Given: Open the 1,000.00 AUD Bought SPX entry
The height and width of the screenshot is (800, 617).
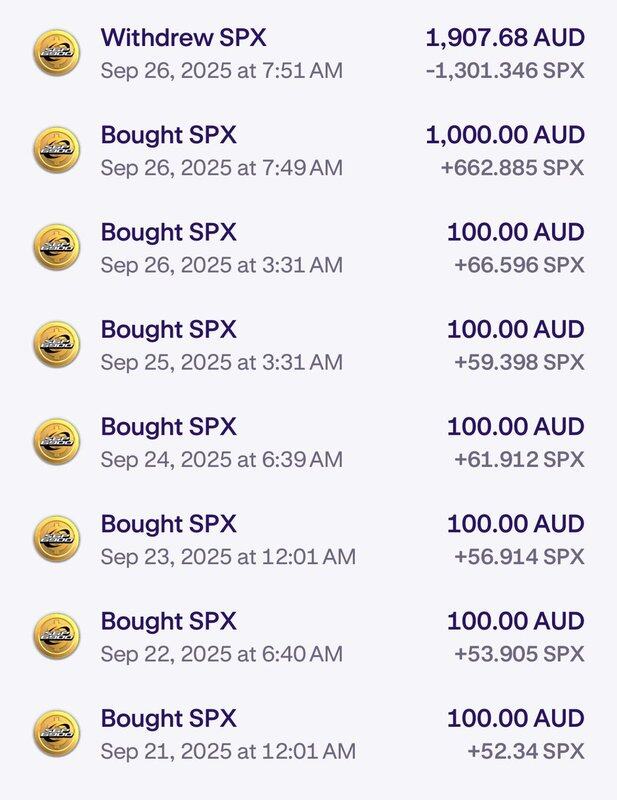Looking at the screenshot, I should click(308, 151).
